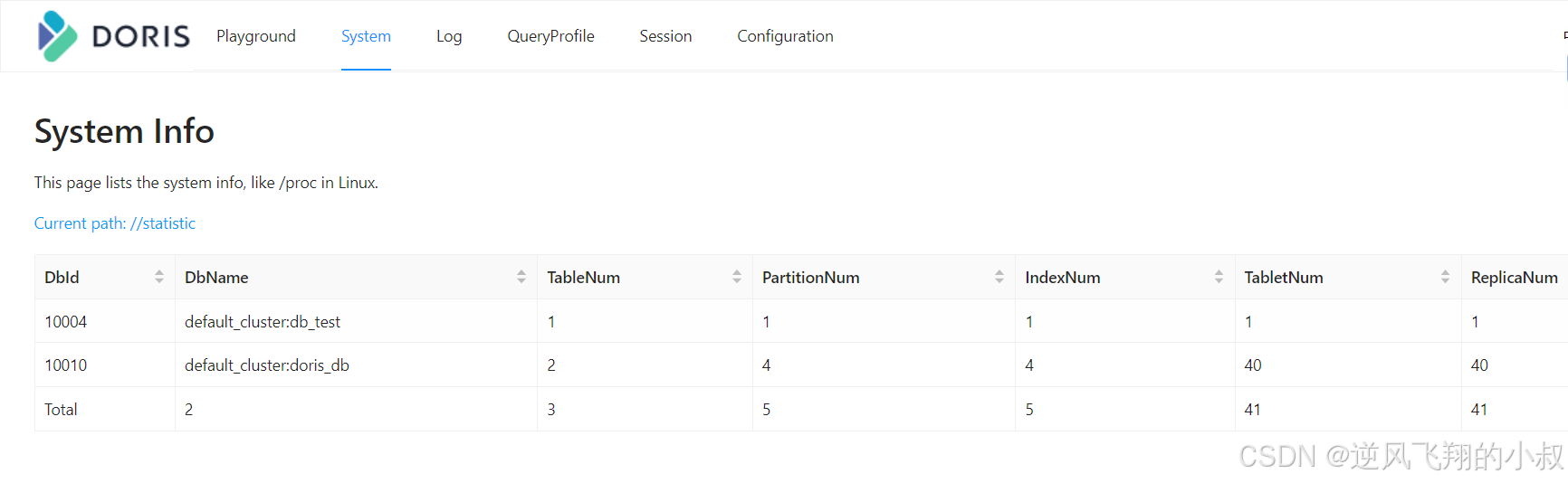Switch to the System tab
Viewport: 1568px width, 483px height.
tap(366, 36)
